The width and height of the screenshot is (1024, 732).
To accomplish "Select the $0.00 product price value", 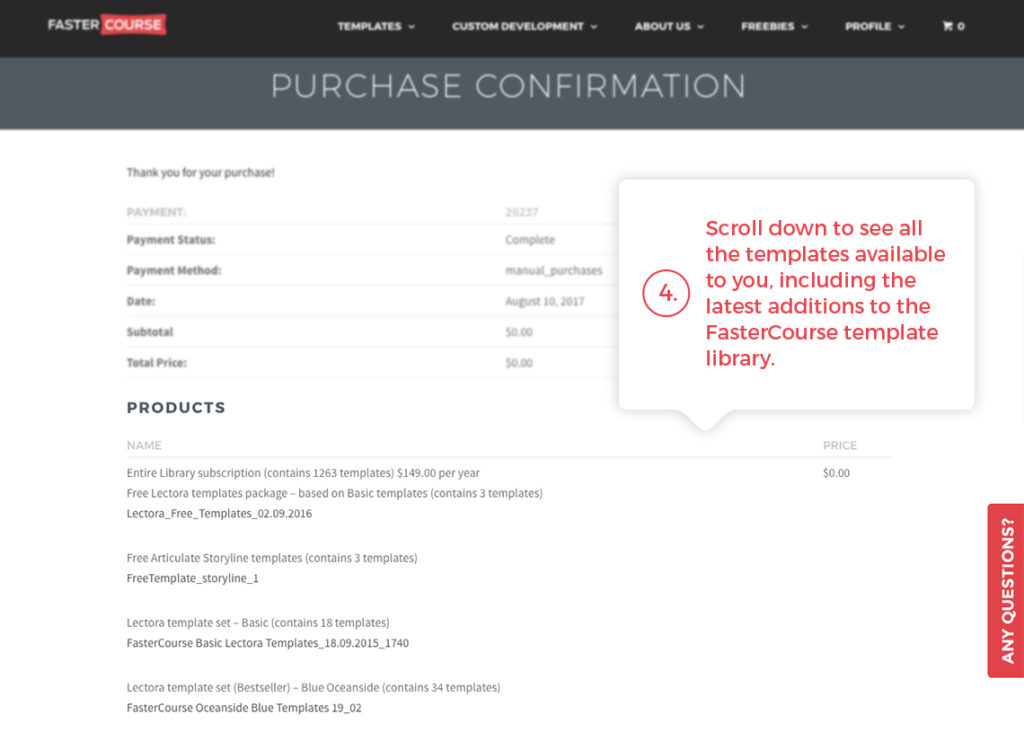I will pyautogui.click(x=836, y=473).
